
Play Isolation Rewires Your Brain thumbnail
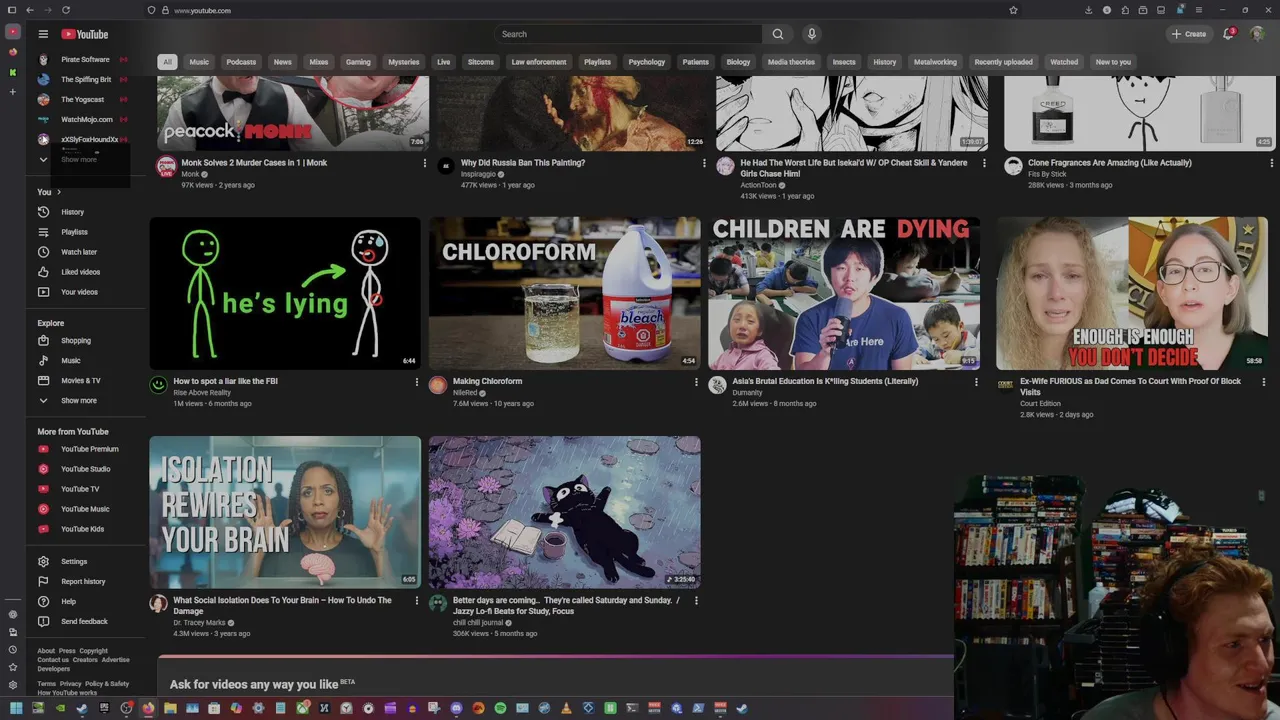(285, 512)
